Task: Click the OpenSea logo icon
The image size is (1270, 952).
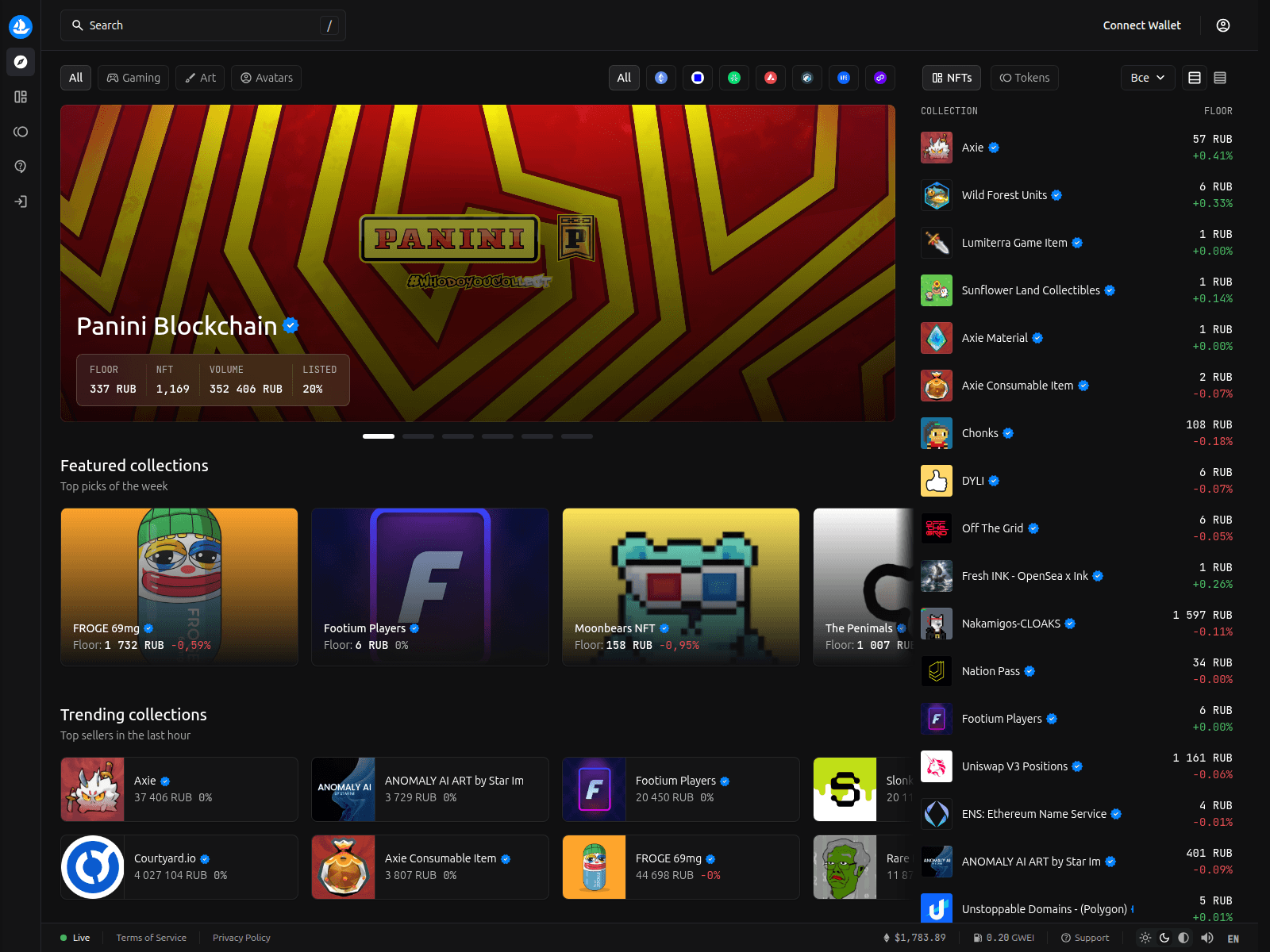Action: pyautogui.click(x=21, y=26)
